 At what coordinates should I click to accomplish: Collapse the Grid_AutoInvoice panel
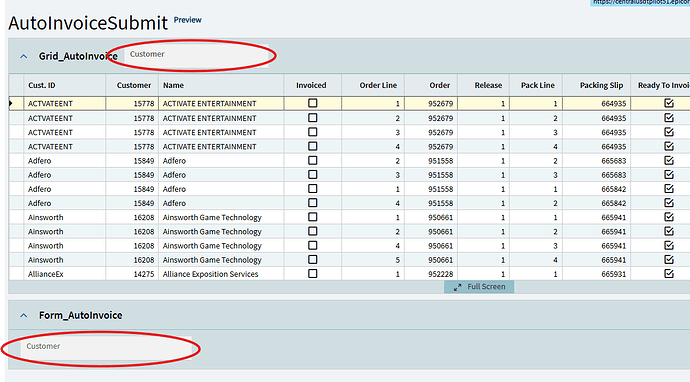(24, 56)
